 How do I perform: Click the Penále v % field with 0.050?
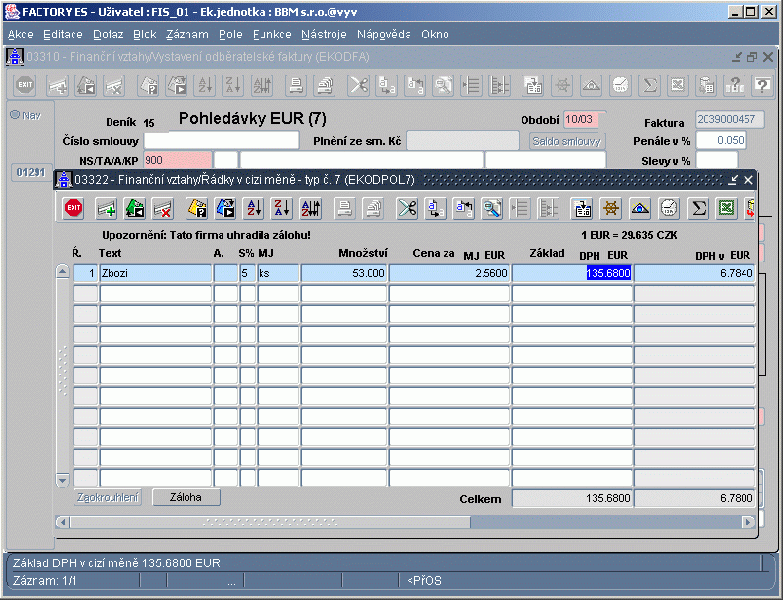721,140
